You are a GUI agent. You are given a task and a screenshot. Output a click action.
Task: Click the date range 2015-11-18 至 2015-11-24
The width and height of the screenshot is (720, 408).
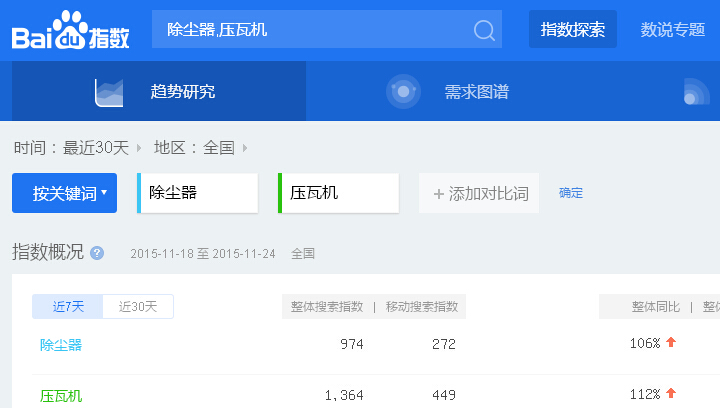click(x=203, y=253)
